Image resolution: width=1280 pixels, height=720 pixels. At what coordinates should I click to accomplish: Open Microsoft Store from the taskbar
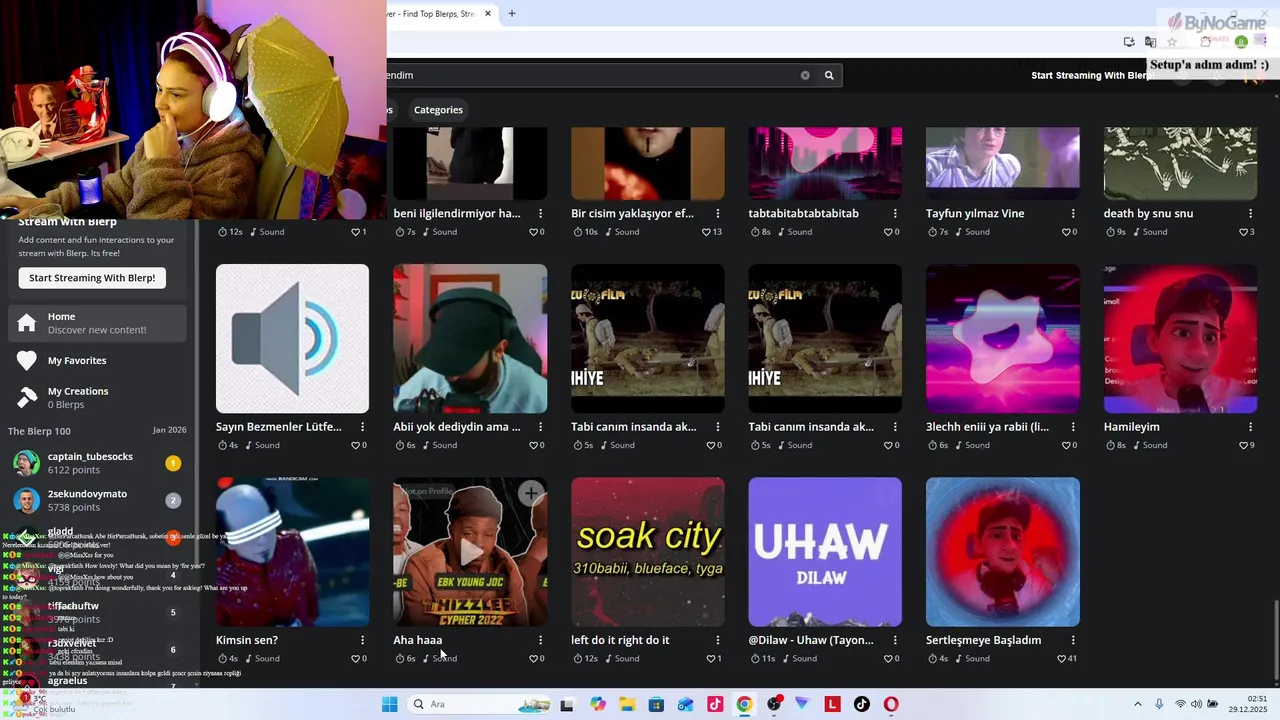coord(656,704)
